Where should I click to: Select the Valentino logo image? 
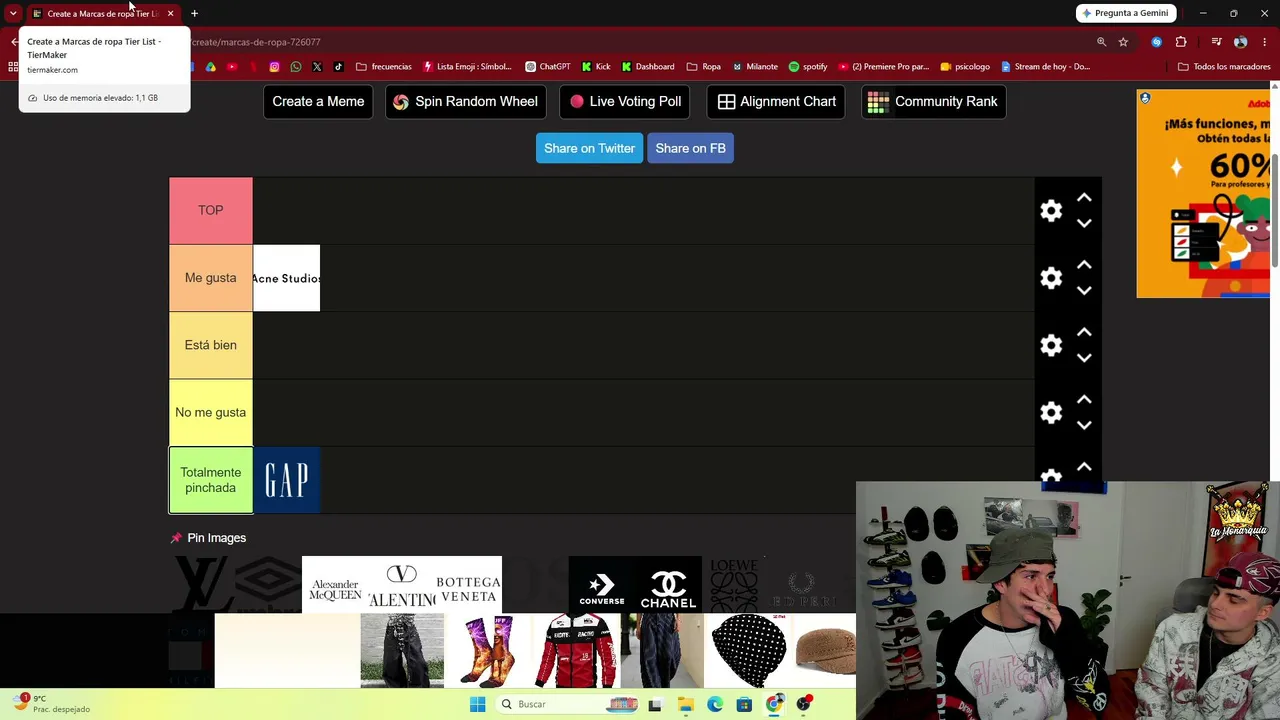(x=402, y=584)
